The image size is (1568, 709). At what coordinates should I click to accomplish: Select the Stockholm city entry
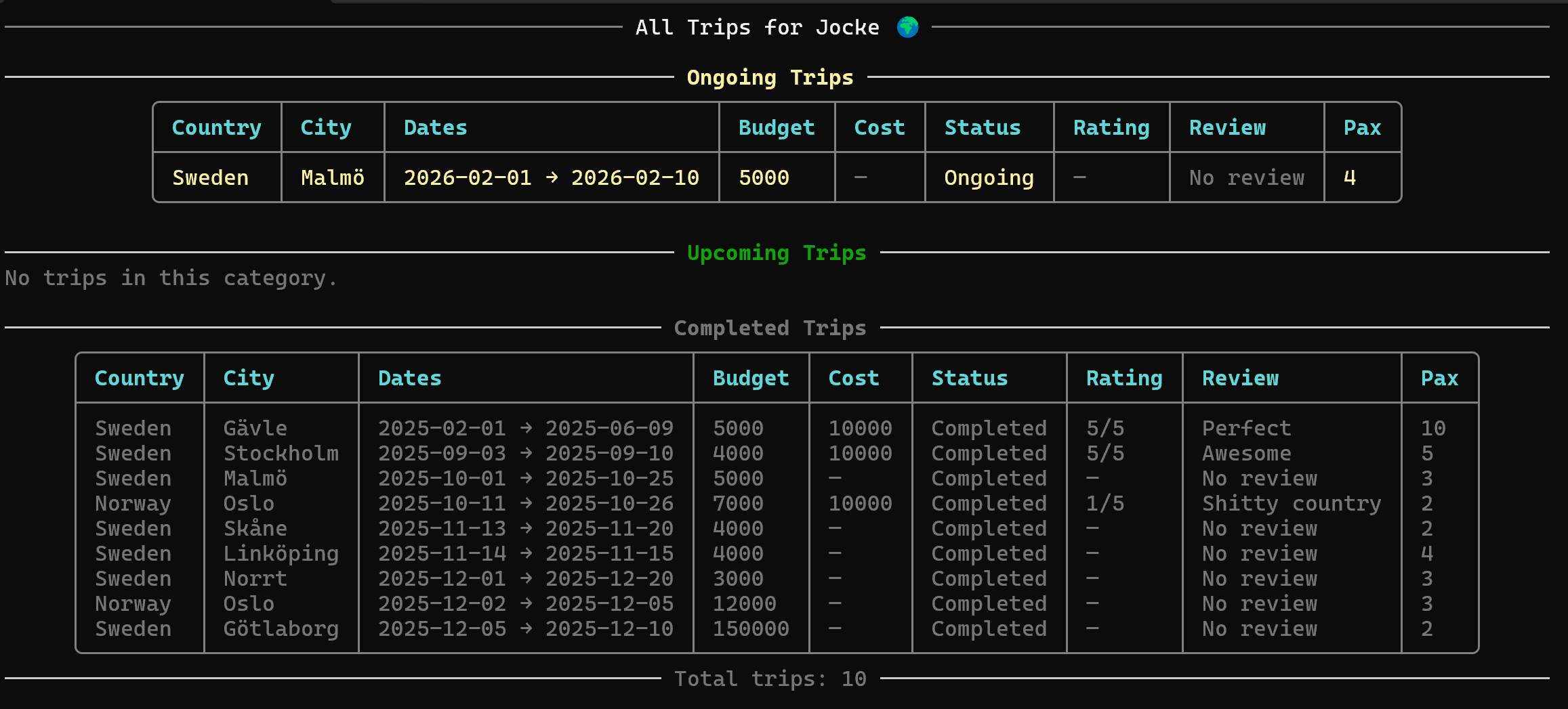point(281,453)
